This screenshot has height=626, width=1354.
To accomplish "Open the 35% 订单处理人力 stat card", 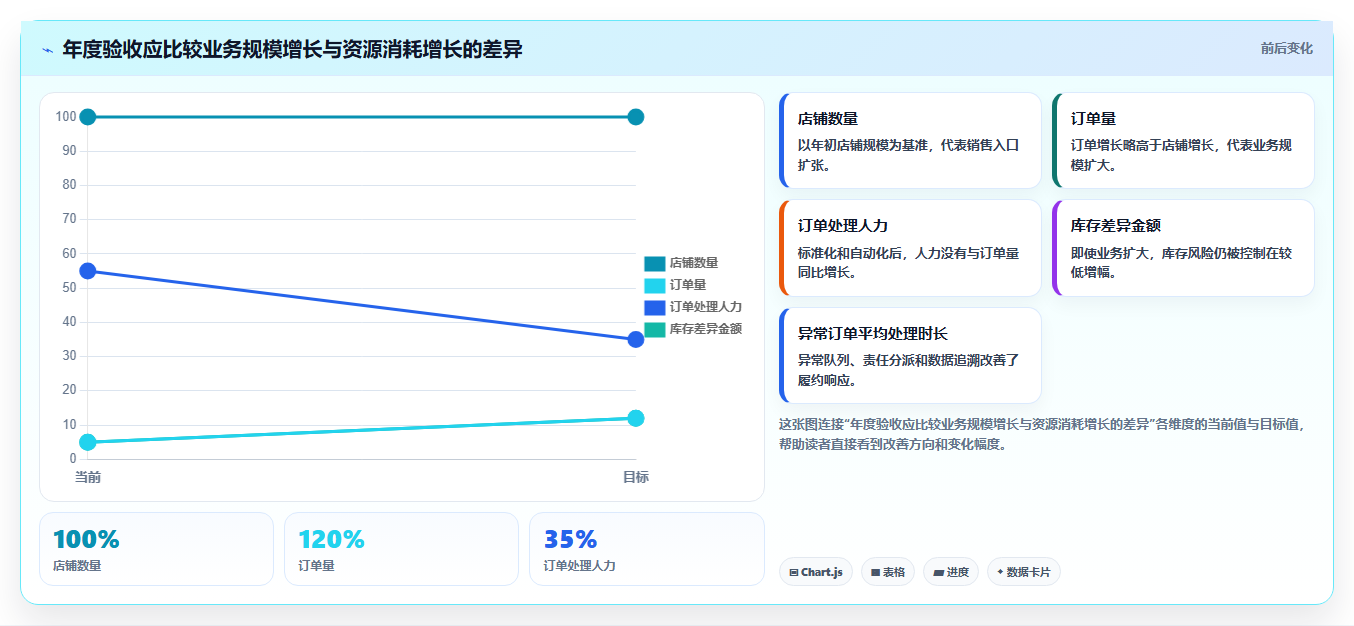I will [646, 549].
